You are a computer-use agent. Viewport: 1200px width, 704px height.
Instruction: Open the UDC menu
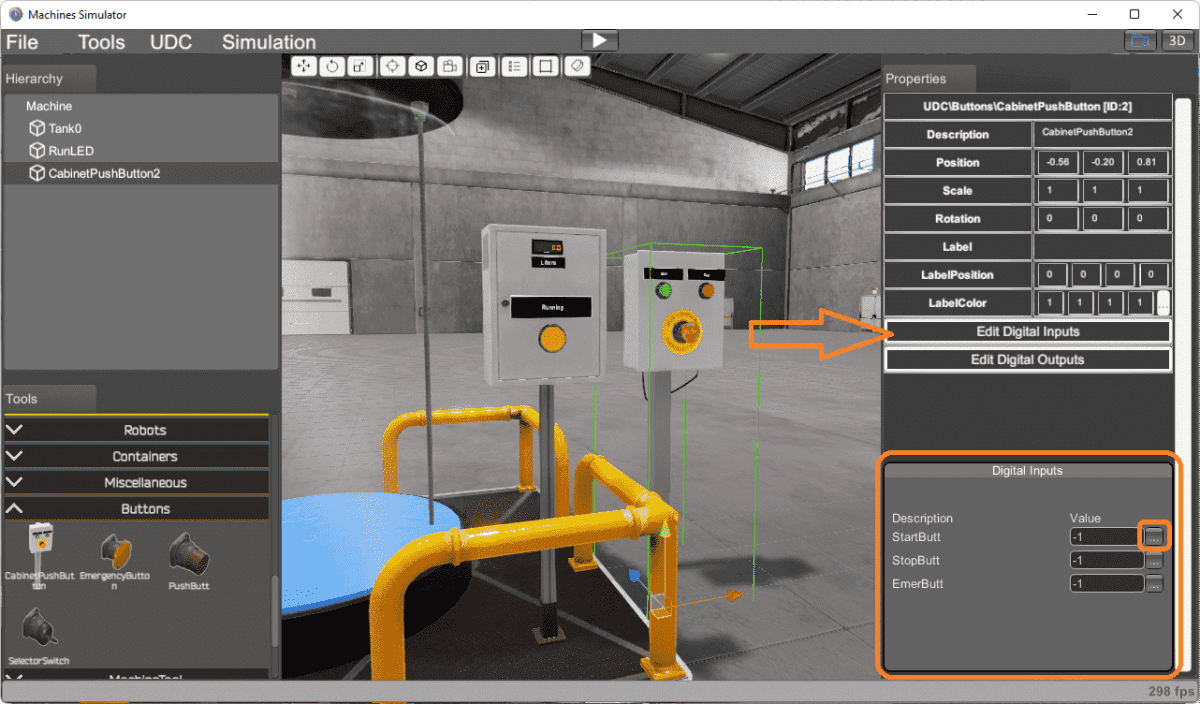click(170, 42)
